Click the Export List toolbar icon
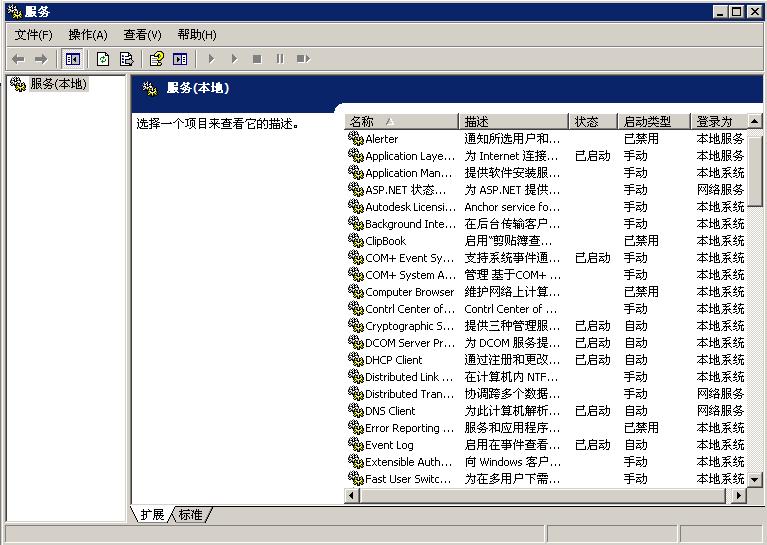Screen dimensions: 767x545 (x=127, y=59)
